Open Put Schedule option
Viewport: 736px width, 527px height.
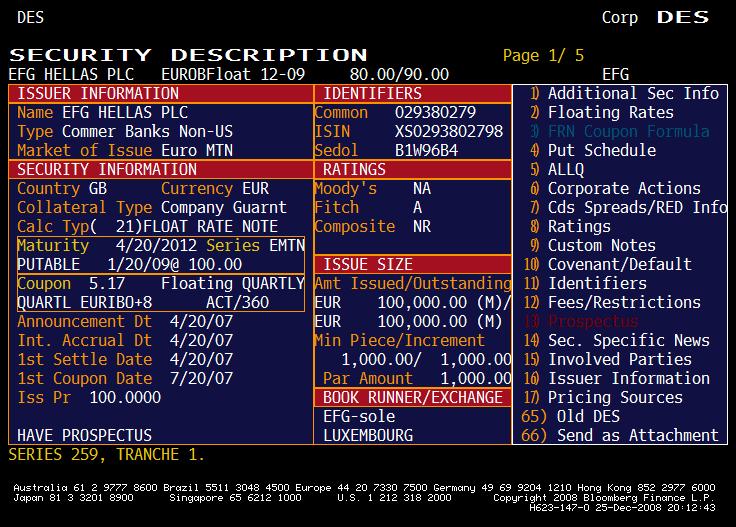pyautogui.click(x=593, y=150)
